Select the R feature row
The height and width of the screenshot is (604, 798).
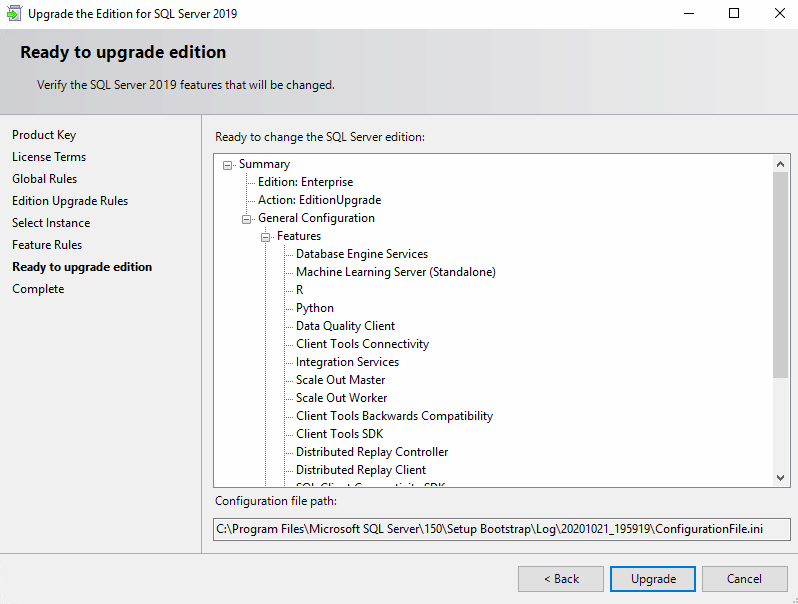(x=300, y=290)
